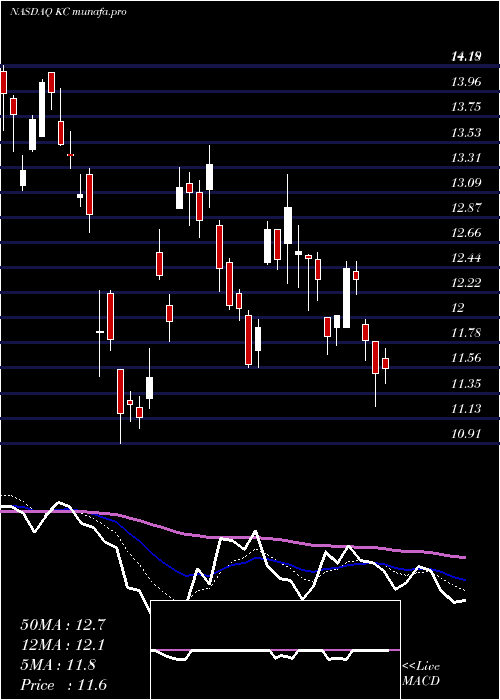Viewport: 500px width, 700px height.
Task: Click the <<Live MACD label
Action: tap(421, 674)
